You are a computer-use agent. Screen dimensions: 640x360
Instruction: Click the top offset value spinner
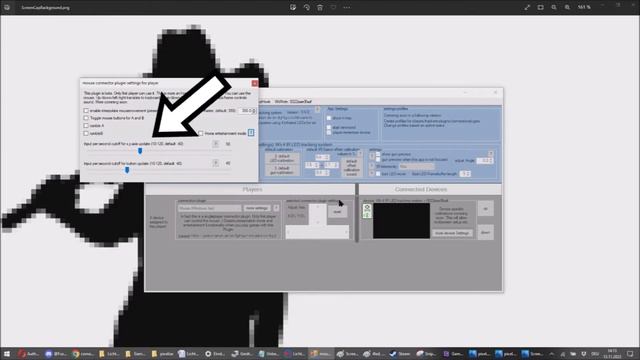(x=322, y=158)
